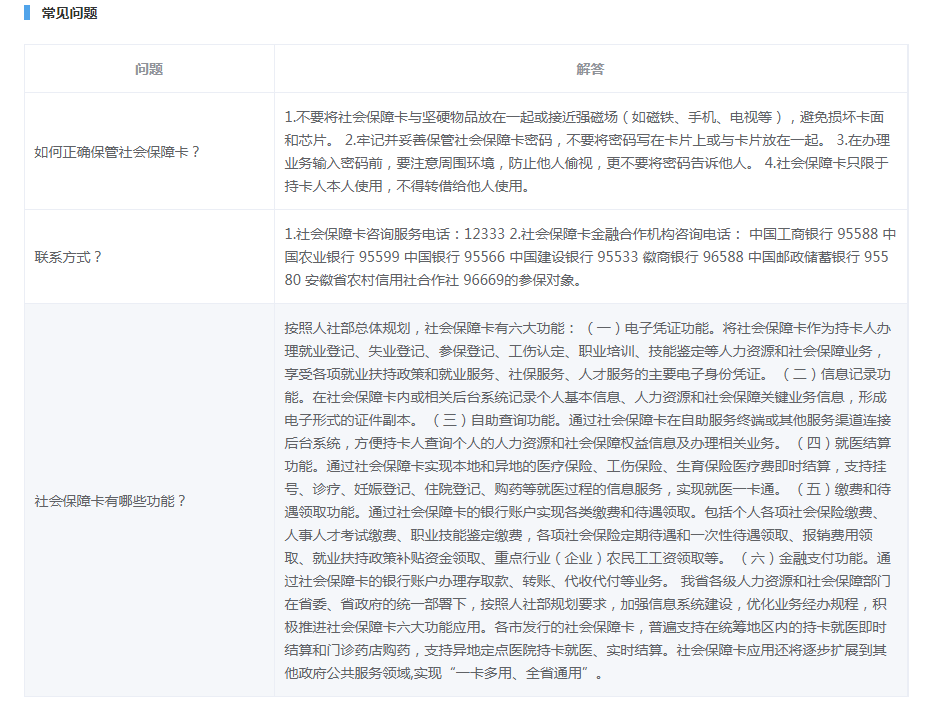Image resolution: width=930 pixels, height=714 pixels.
Task: Click the 中国工商银行 hotline 95588
Action: (x=858, y=234)
